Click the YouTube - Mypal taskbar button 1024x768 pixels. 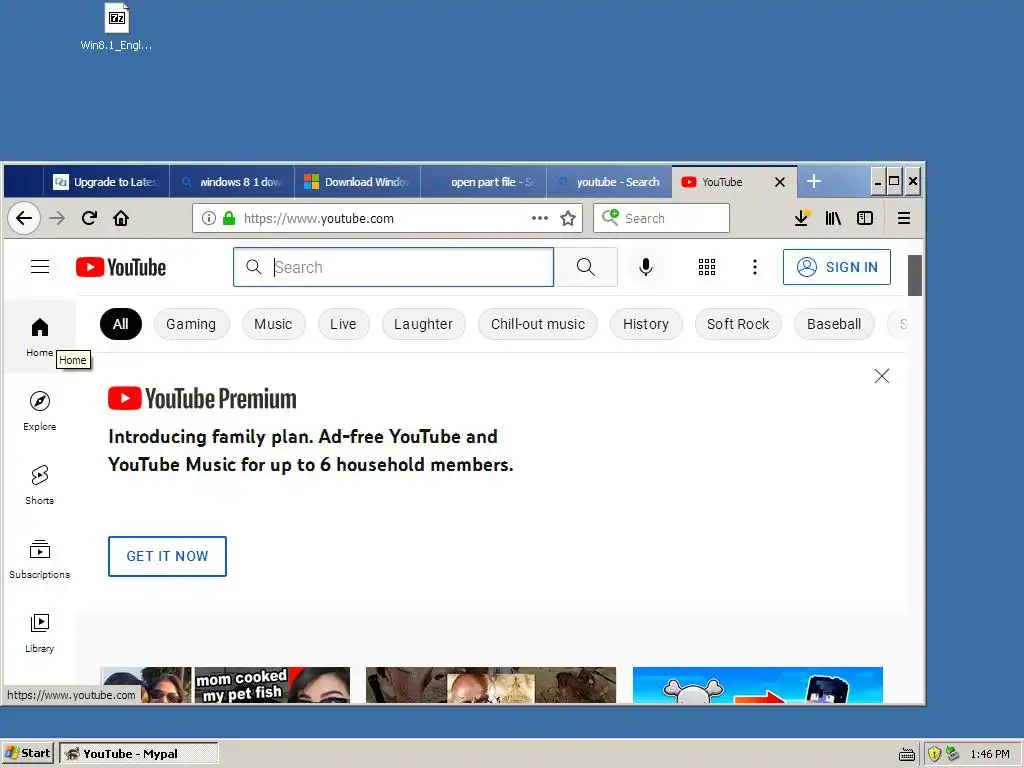coord(138,754)
